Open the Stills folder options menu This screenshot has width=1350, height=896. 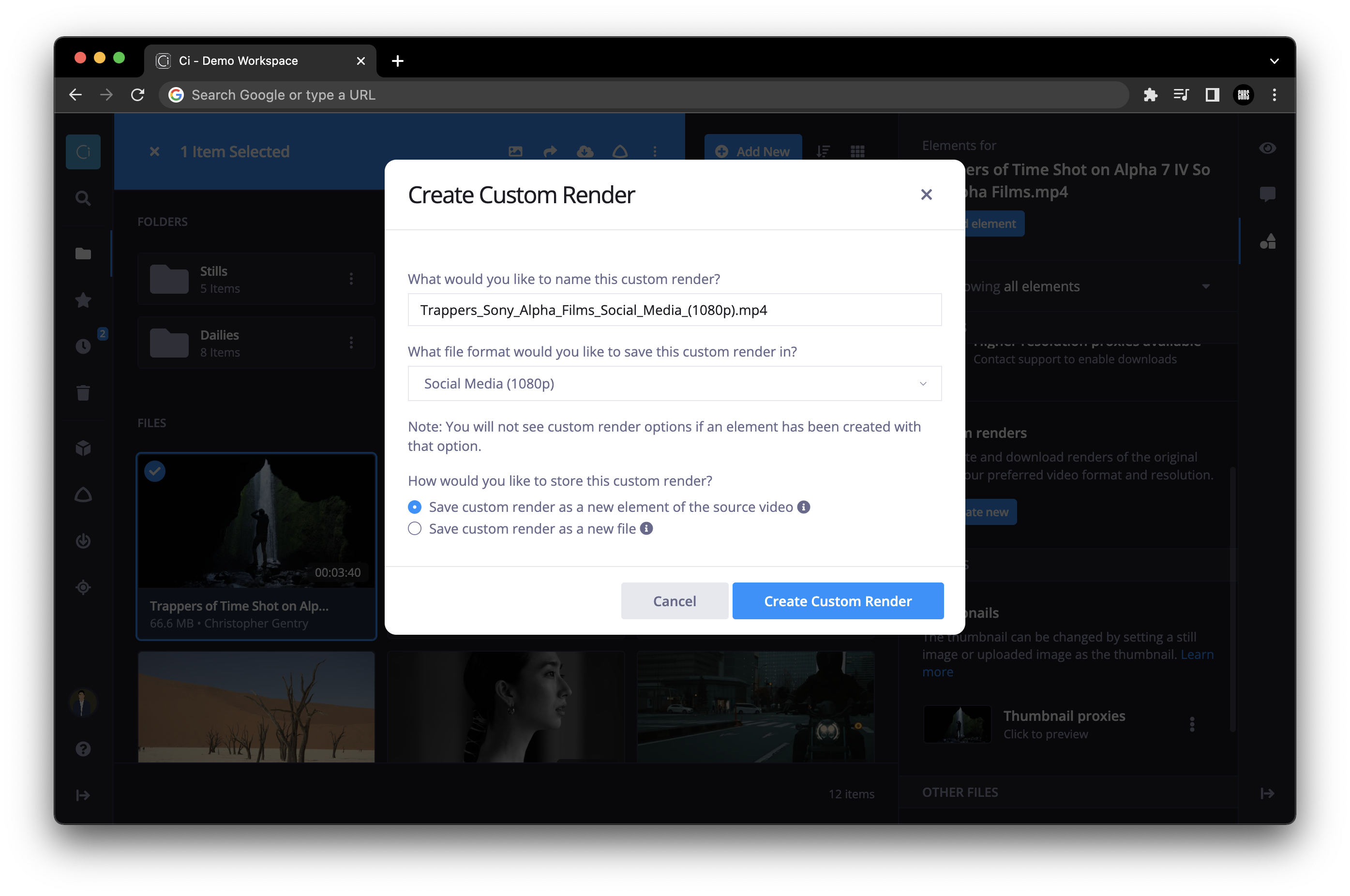pos(351,279)
